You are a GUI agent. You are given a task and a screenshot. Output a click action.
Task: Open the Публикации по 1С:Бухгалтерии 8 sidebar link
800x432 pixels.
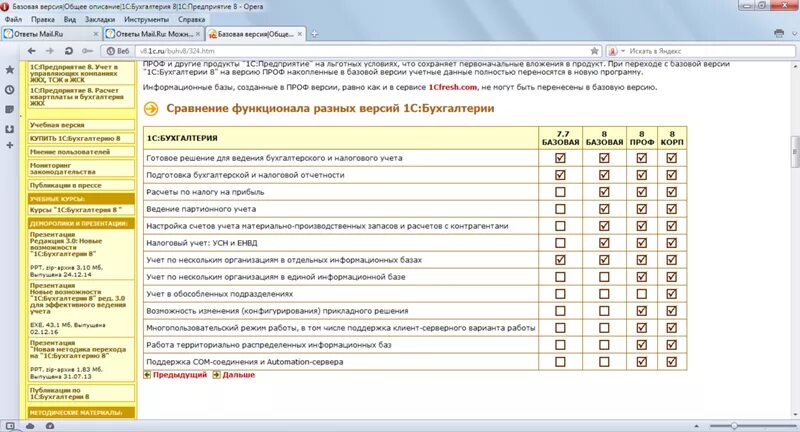[x=81, y=393]
